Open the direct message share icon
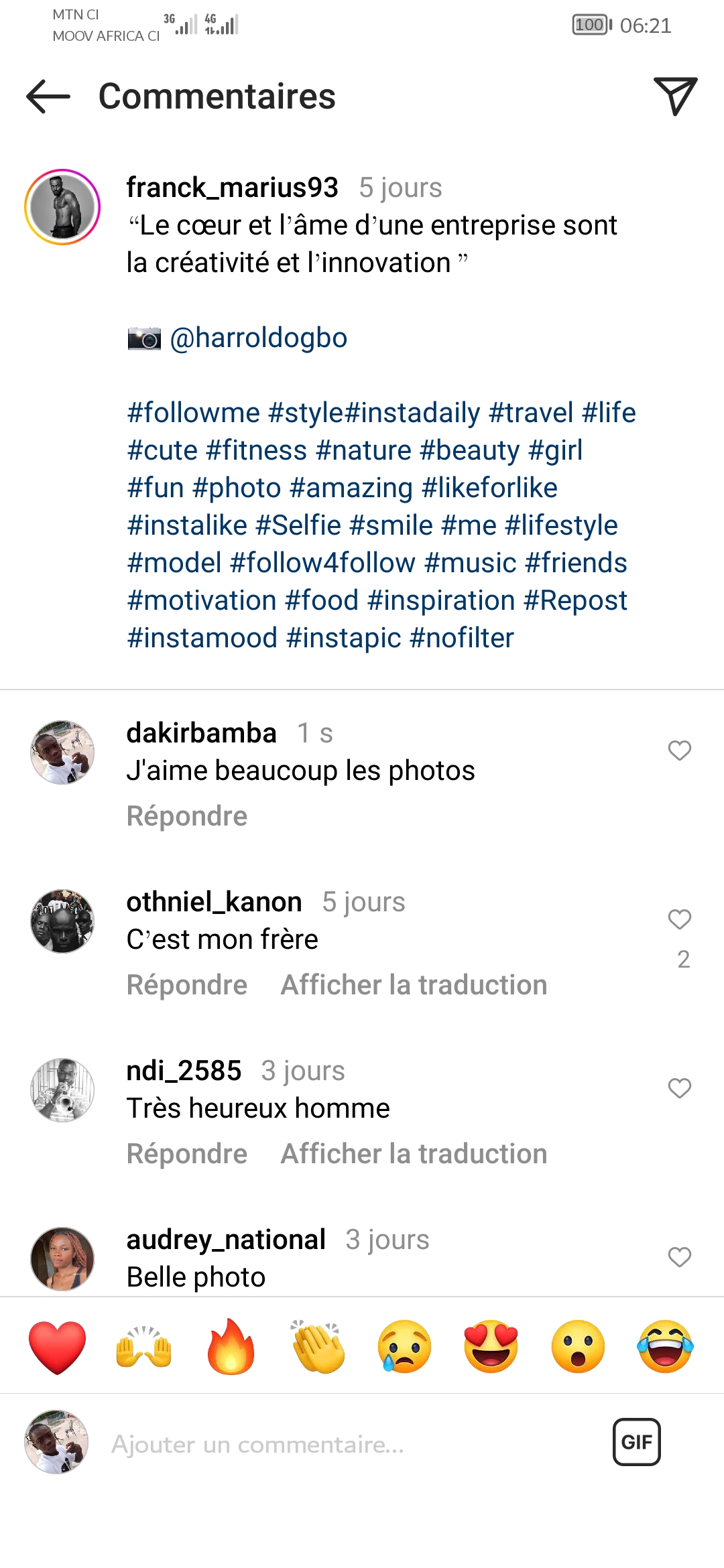The height and width of the screenshot is (1568, 724). (675, 96)
